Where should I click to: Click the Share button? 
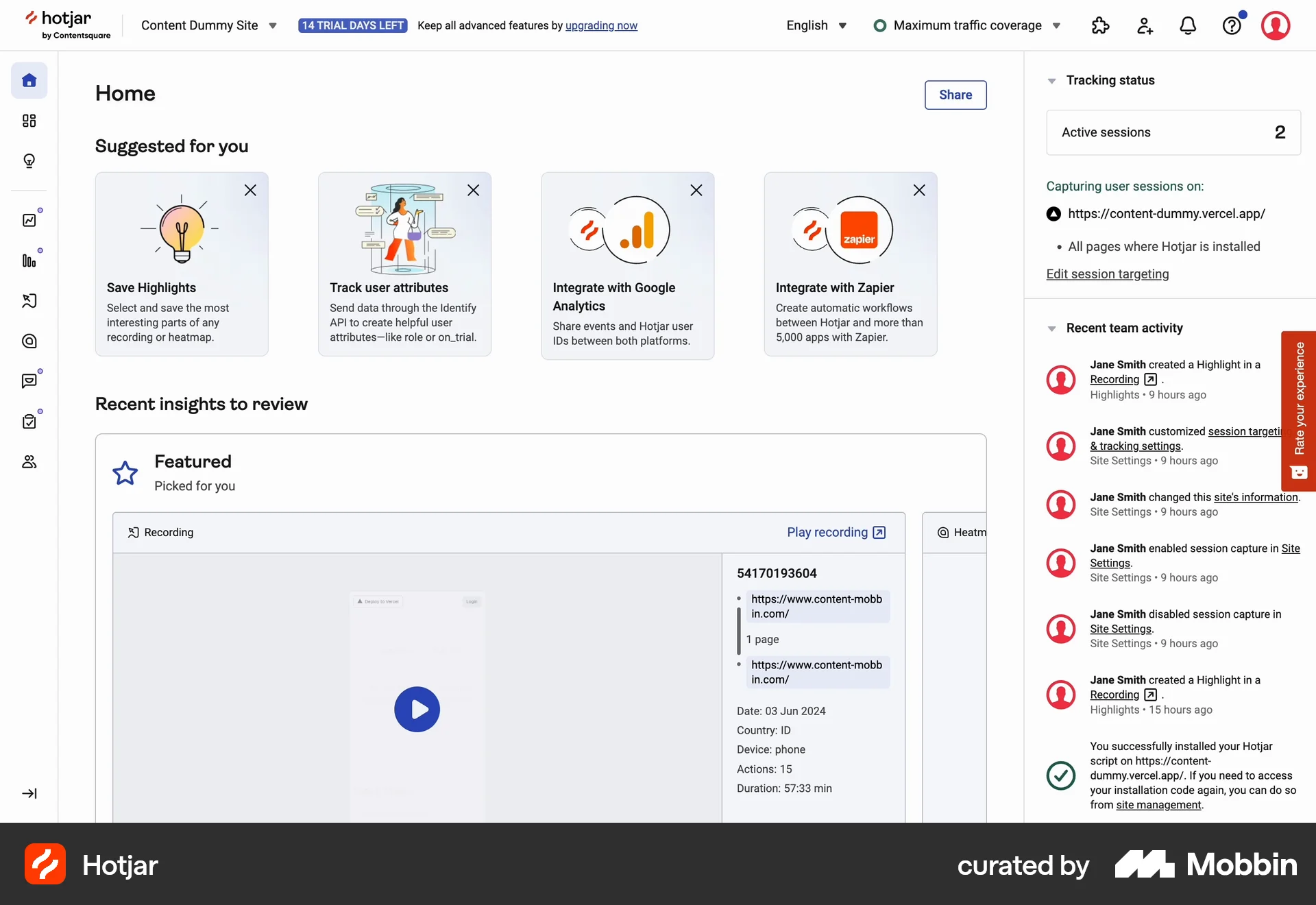955,95
